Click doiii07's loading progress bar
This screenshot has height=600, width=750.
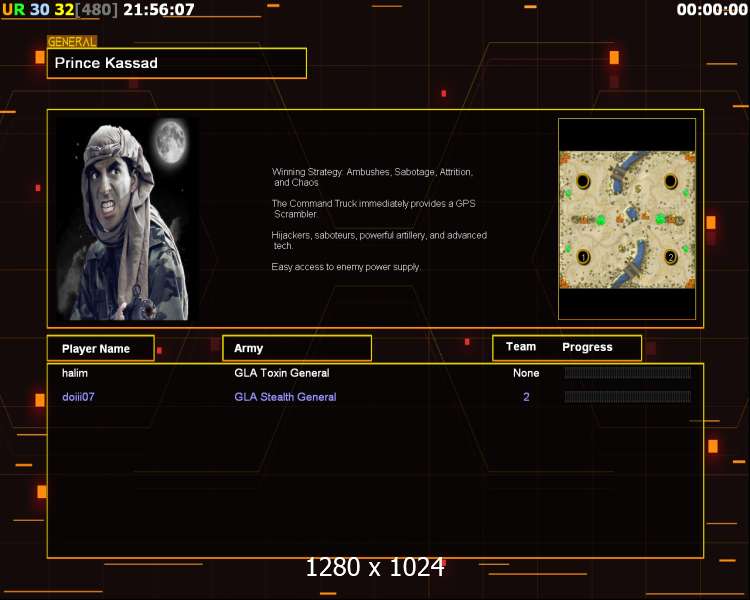coord(627,397)
